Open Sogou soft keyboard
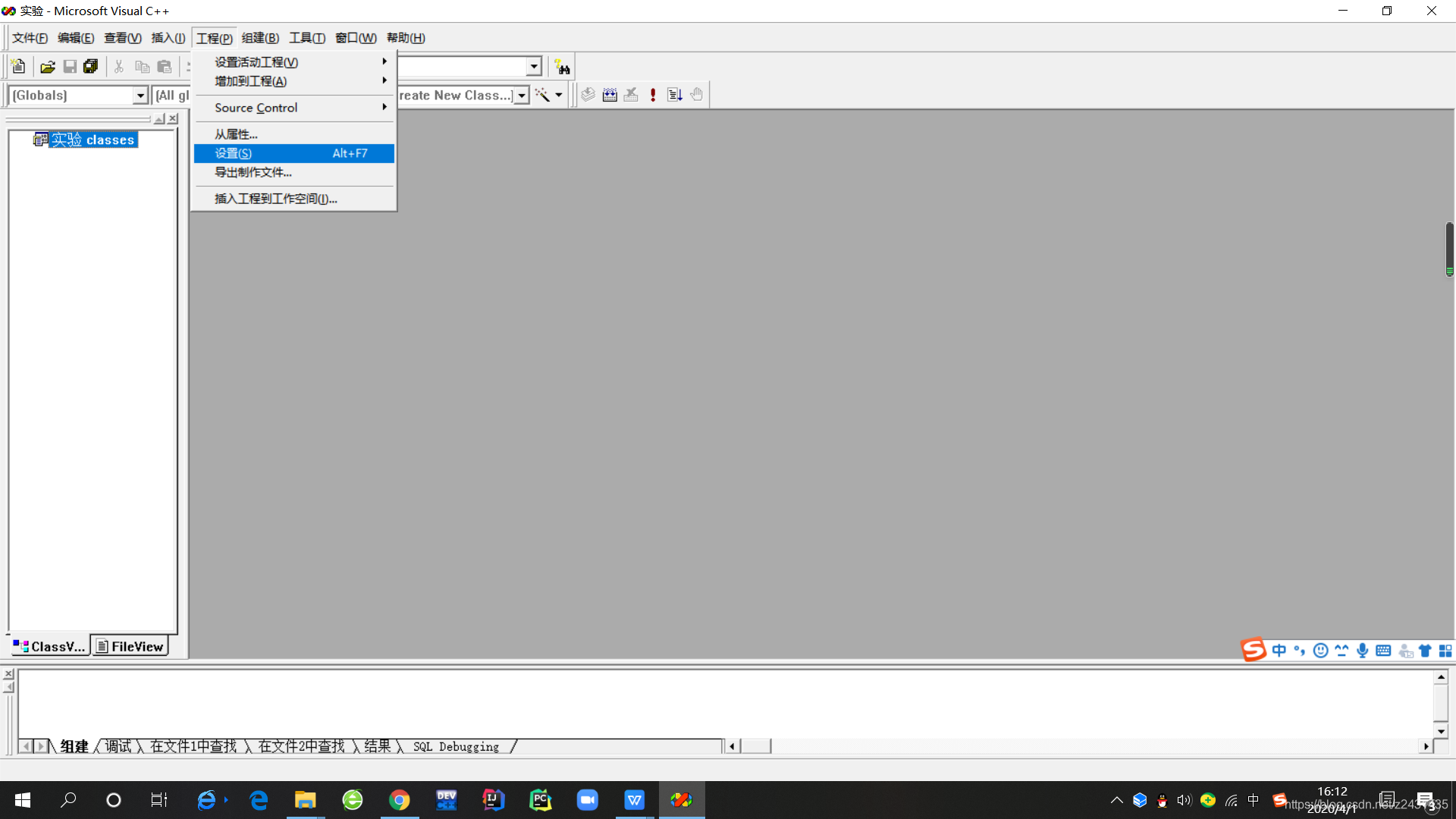This screenshot has width=1456, height=819. tap(1383, 651)
